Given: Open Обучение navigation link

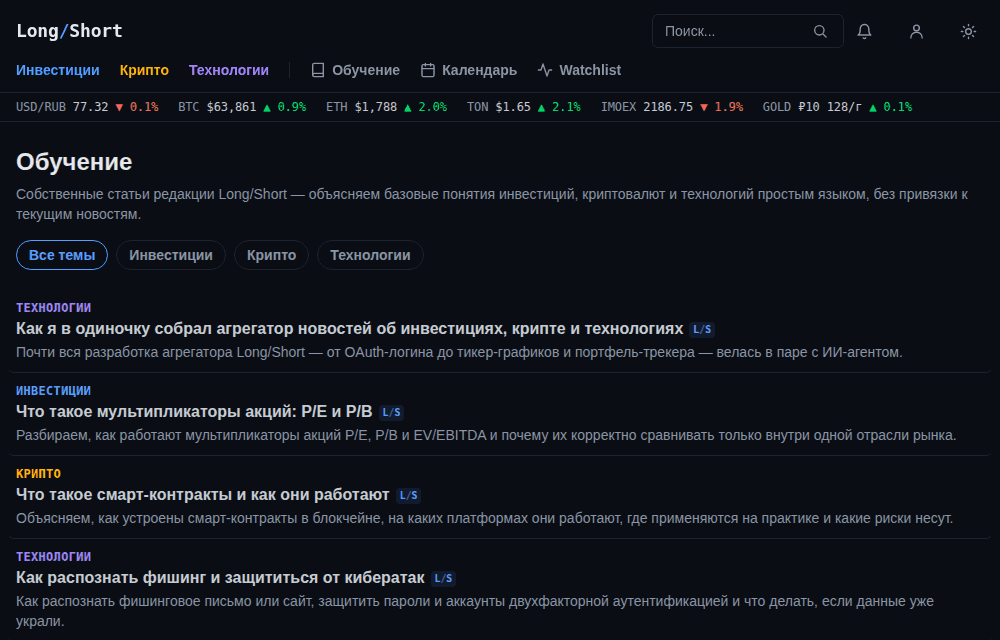Looking at the screenshot, I should pyautogui.click(x=355, y=70).
